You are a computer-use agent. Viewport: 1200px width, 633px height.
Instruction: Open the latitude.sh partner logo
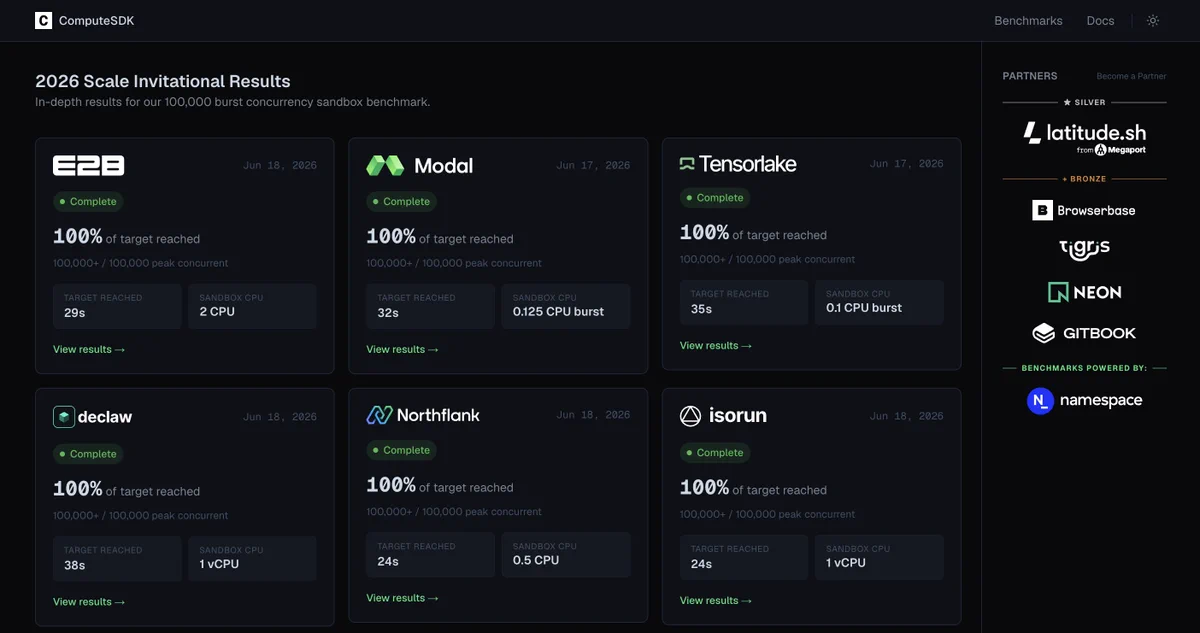click(1084, 138)
